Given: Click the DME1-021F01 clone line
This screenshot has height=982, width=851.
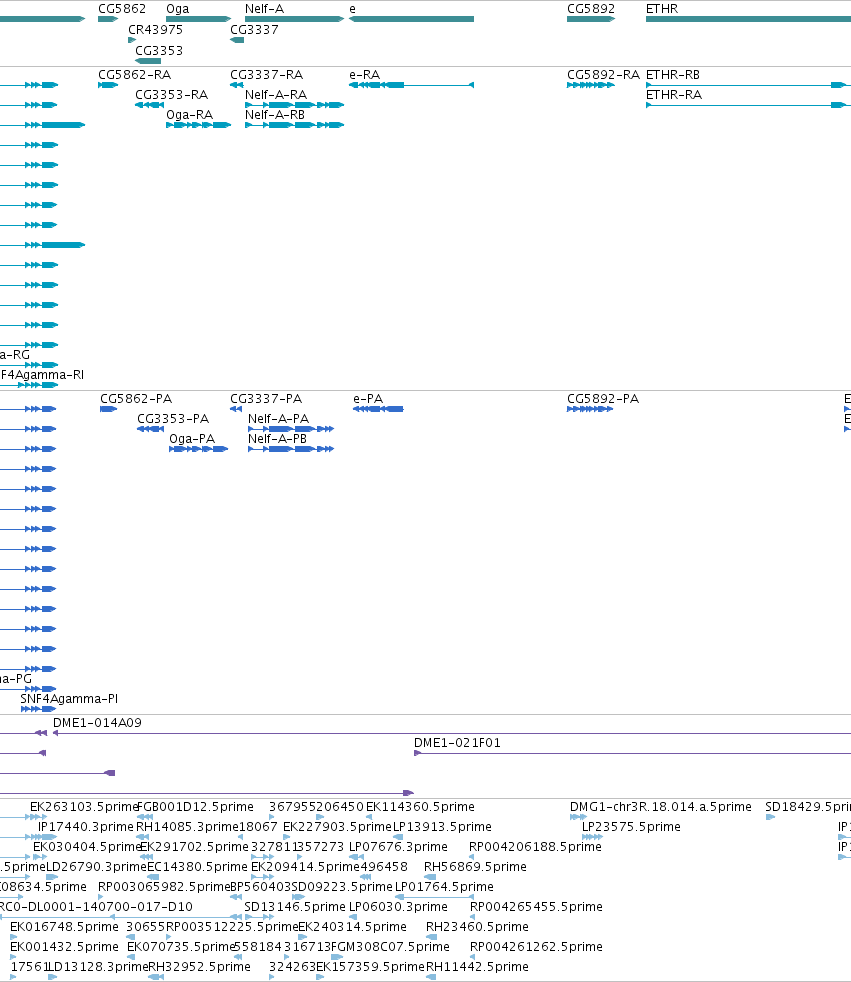Looking at the screenshot, I should click(632, 753).
